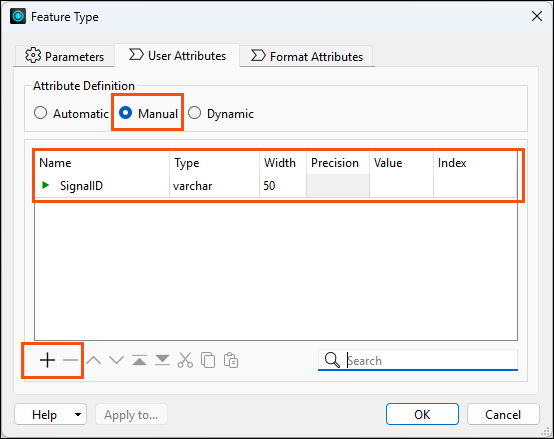Open the varchar type cell for SignalID
This screenshot has height=439, width=554.
pos(214,186)
